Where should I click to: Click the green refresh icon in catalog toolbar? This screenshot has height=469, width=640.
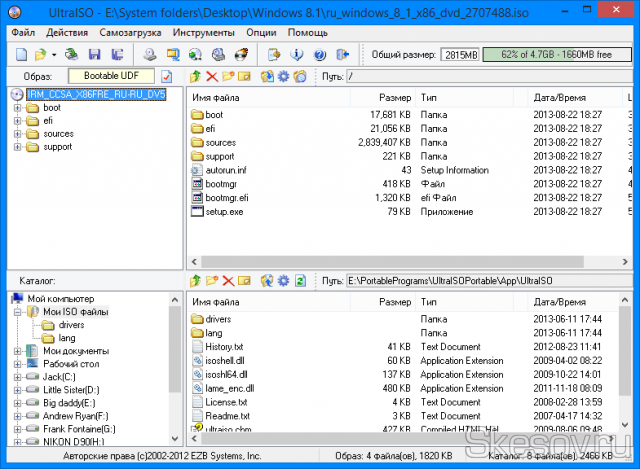click(299, 282)
